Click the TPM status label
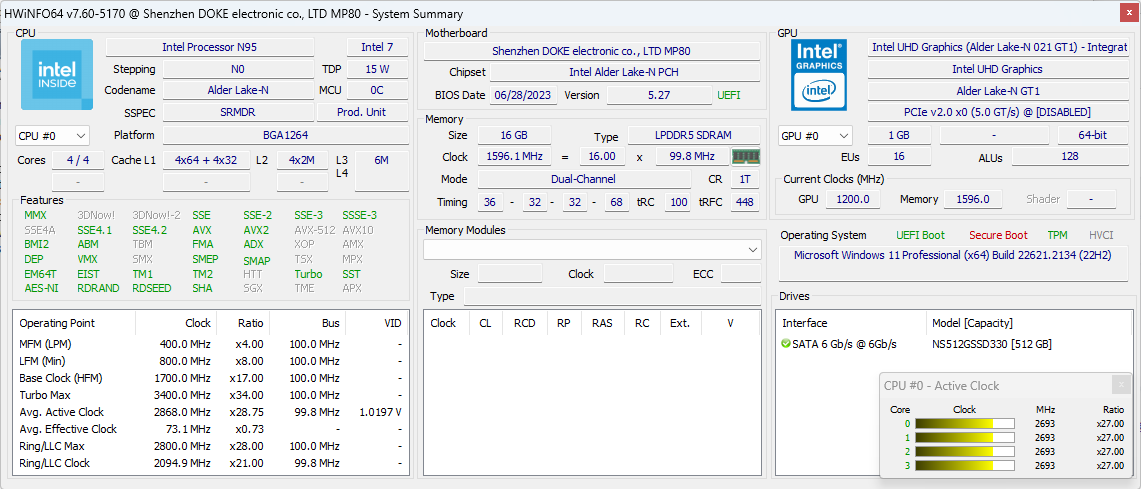This screenshot has width=1141, height=489. tap(1057, 235)
